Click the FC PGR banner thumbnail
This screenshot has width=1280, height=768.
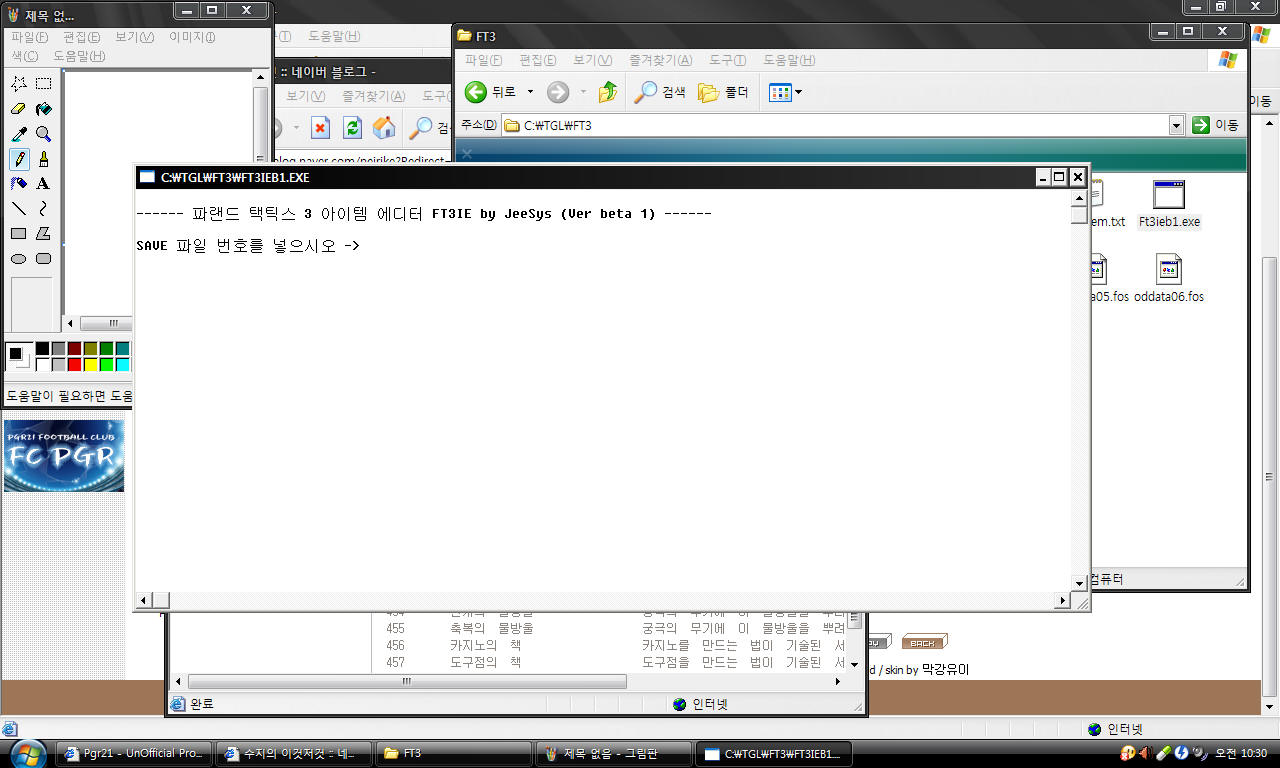(x=64, y=456)
